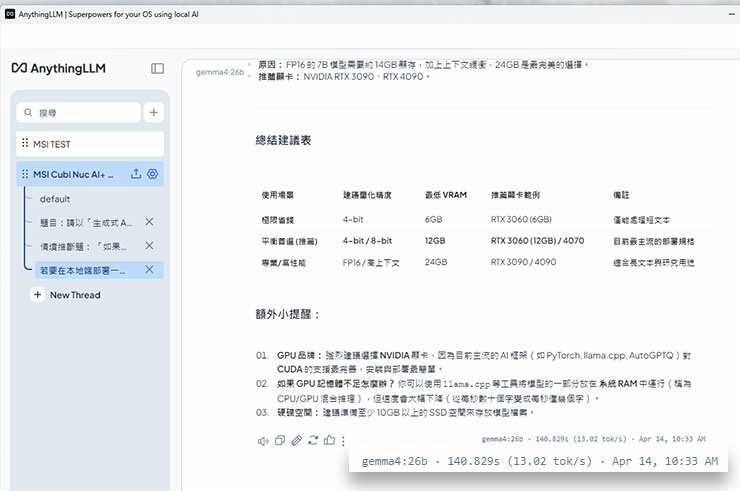This screenshot has height=491, width=740.
Task: Focus the workspace search field
Action: (78, 112)
